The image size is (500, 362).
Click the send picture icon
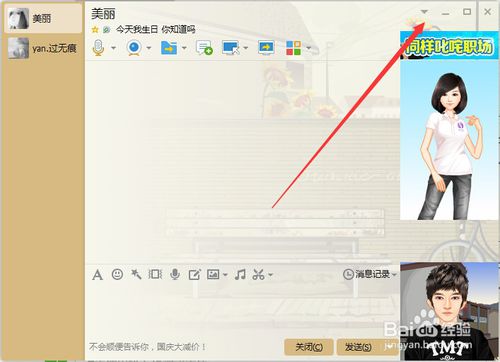pos(213,274)
